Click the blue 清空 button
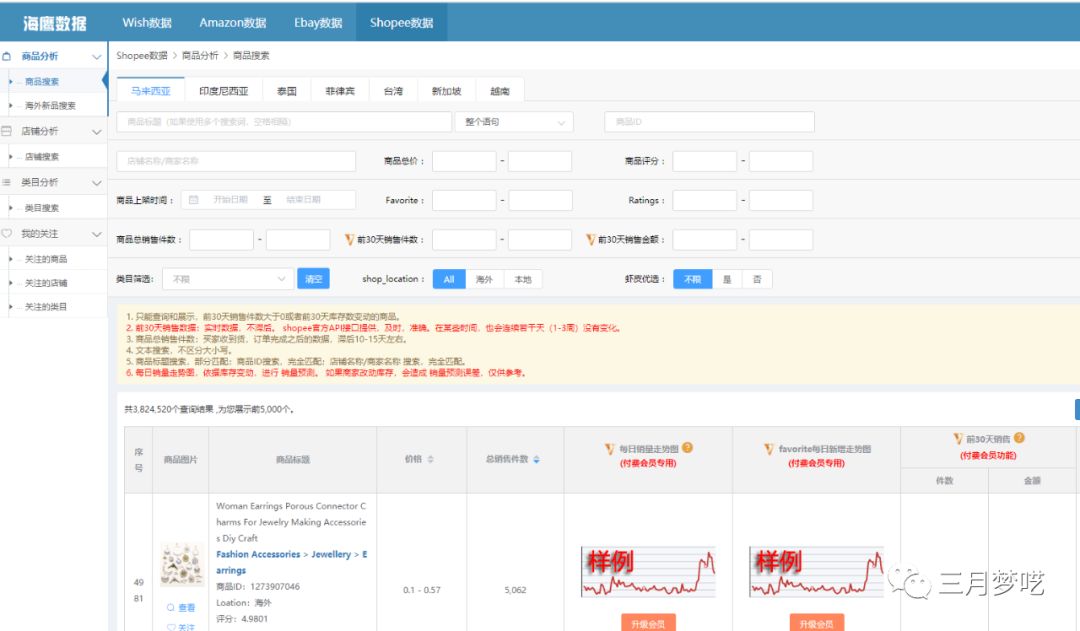 click(x=313, y=279)
